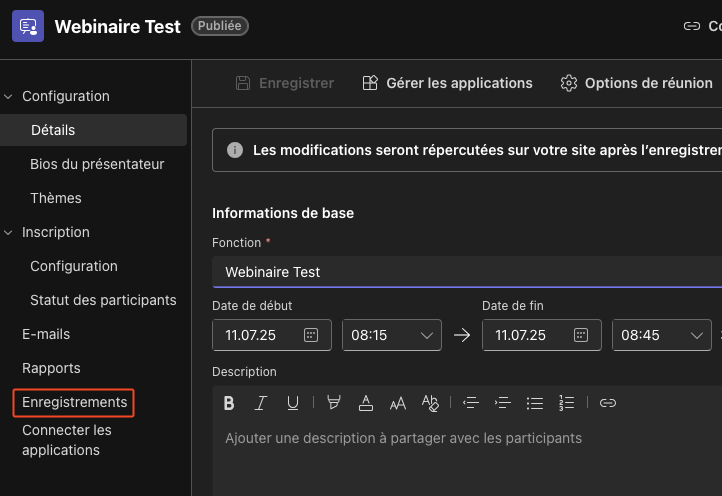Screen dimensions: 722x496
Task: Insert a link in the description
Action: click(608, 403)
